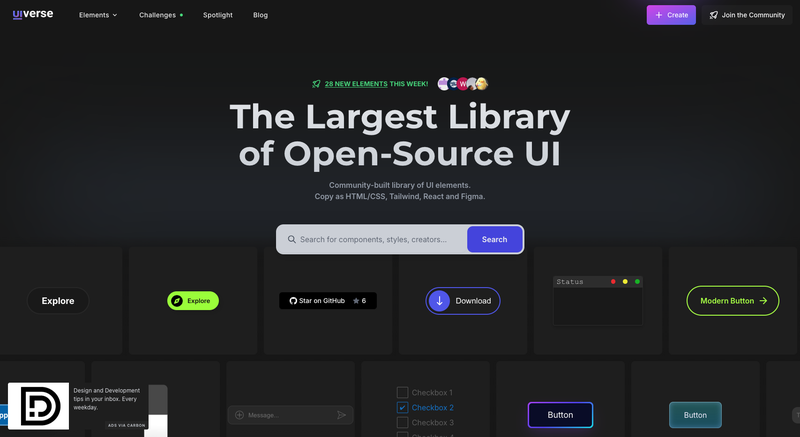Click the red dot in Status window
Screen dimensions: 800x437
613,281
